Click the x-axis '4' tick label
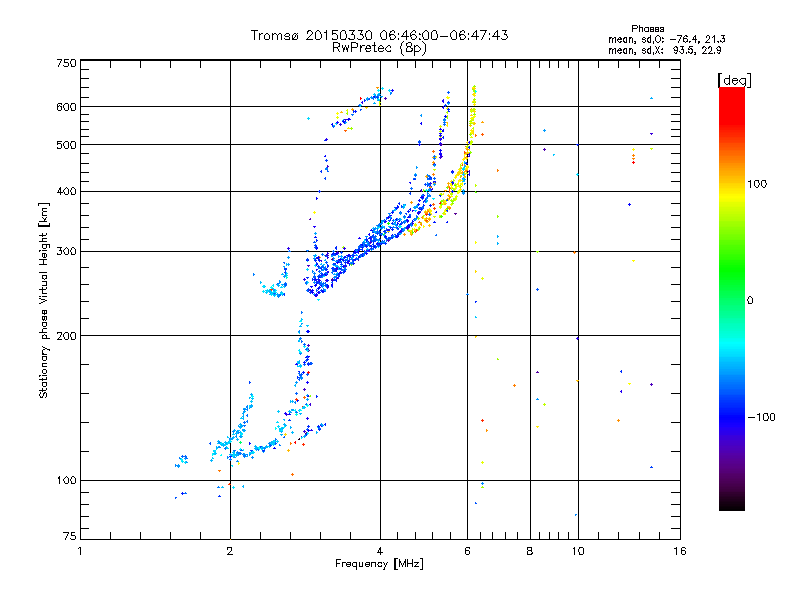800x600 pixels. tap(380, 551)
